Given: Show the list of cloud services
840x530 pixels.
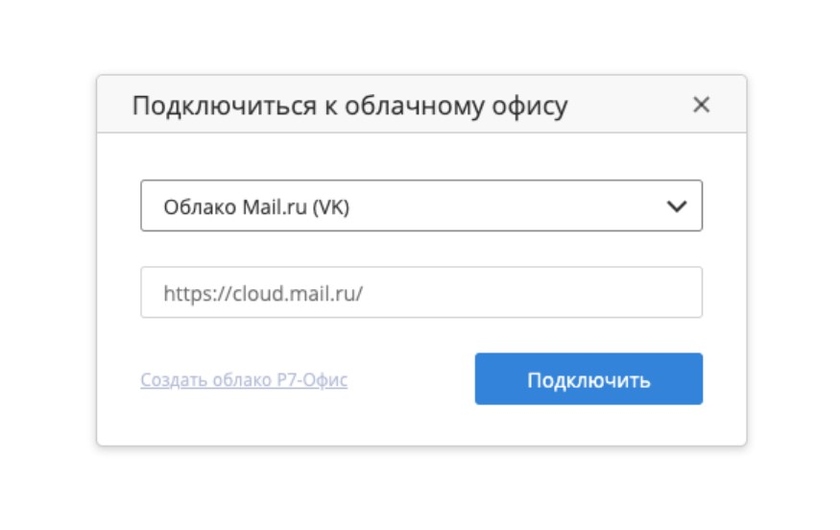Looking at the screenshot, I should 421,206.
